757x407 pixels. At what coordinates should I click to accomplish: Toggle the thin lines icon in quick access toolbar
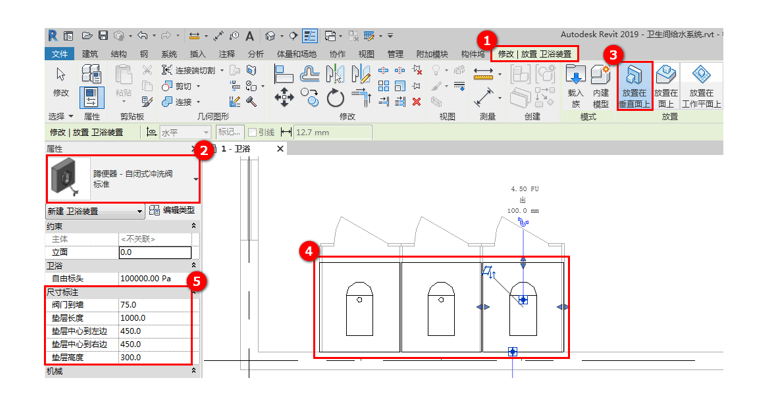(309, 36)
